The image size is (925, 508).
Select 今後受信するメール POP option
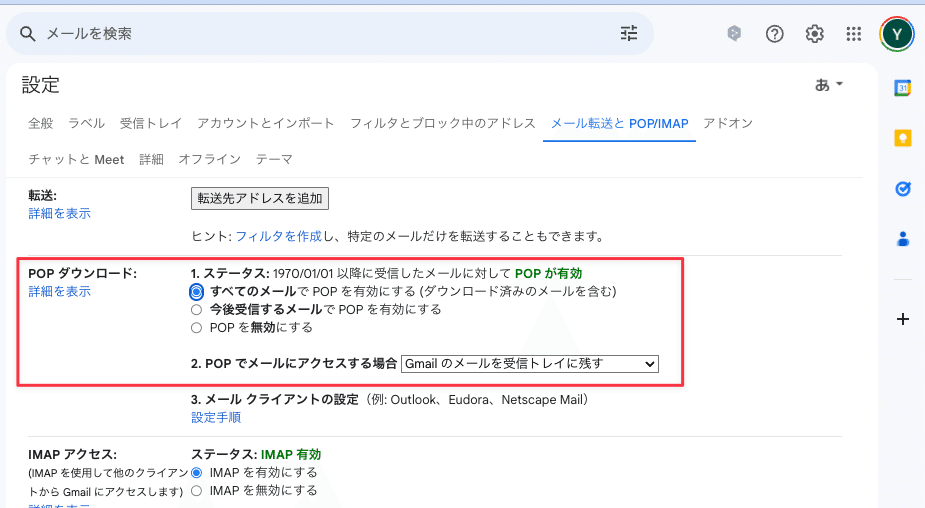(x=197, y=310)
